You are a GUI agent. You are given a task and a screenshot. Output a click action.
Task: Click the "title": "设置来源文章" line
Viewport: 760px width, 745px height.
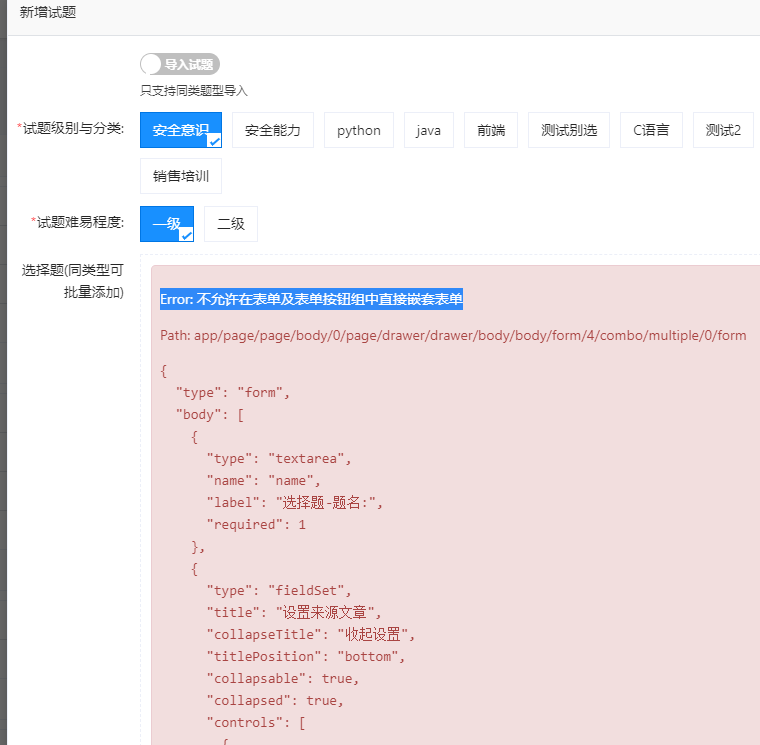click(294, 613)
